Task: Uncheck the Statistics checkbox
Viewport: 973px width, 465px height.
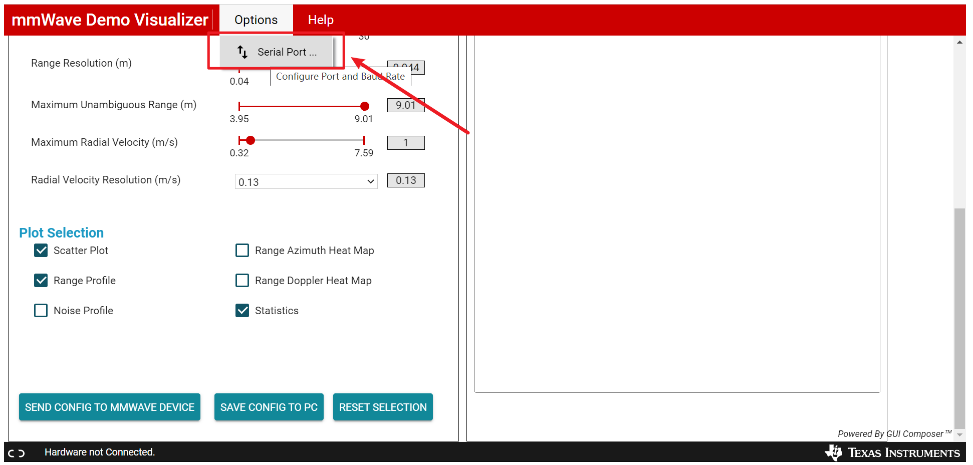Action: [x=242, y=310]
